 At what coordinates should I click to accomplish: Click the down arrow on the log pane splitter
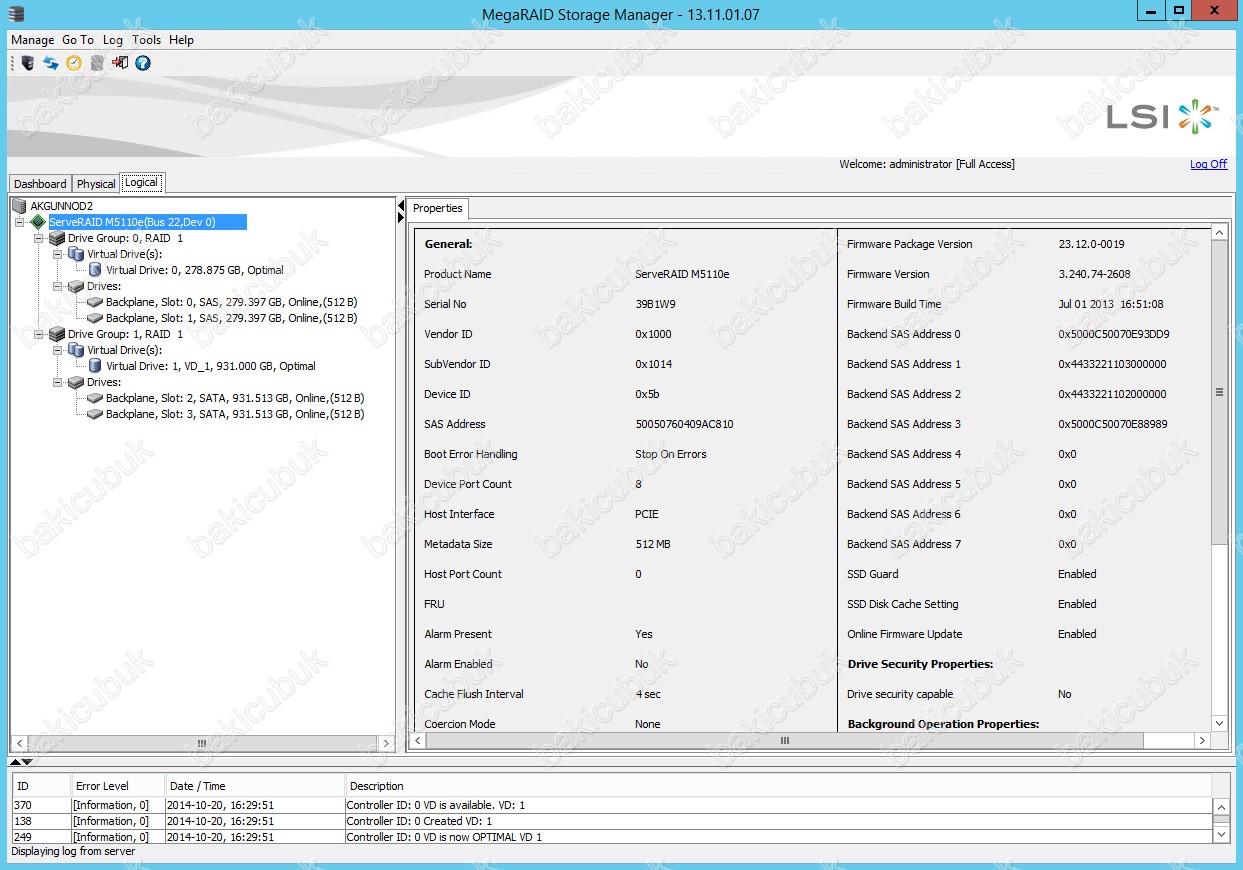click(x=27, y=762)
